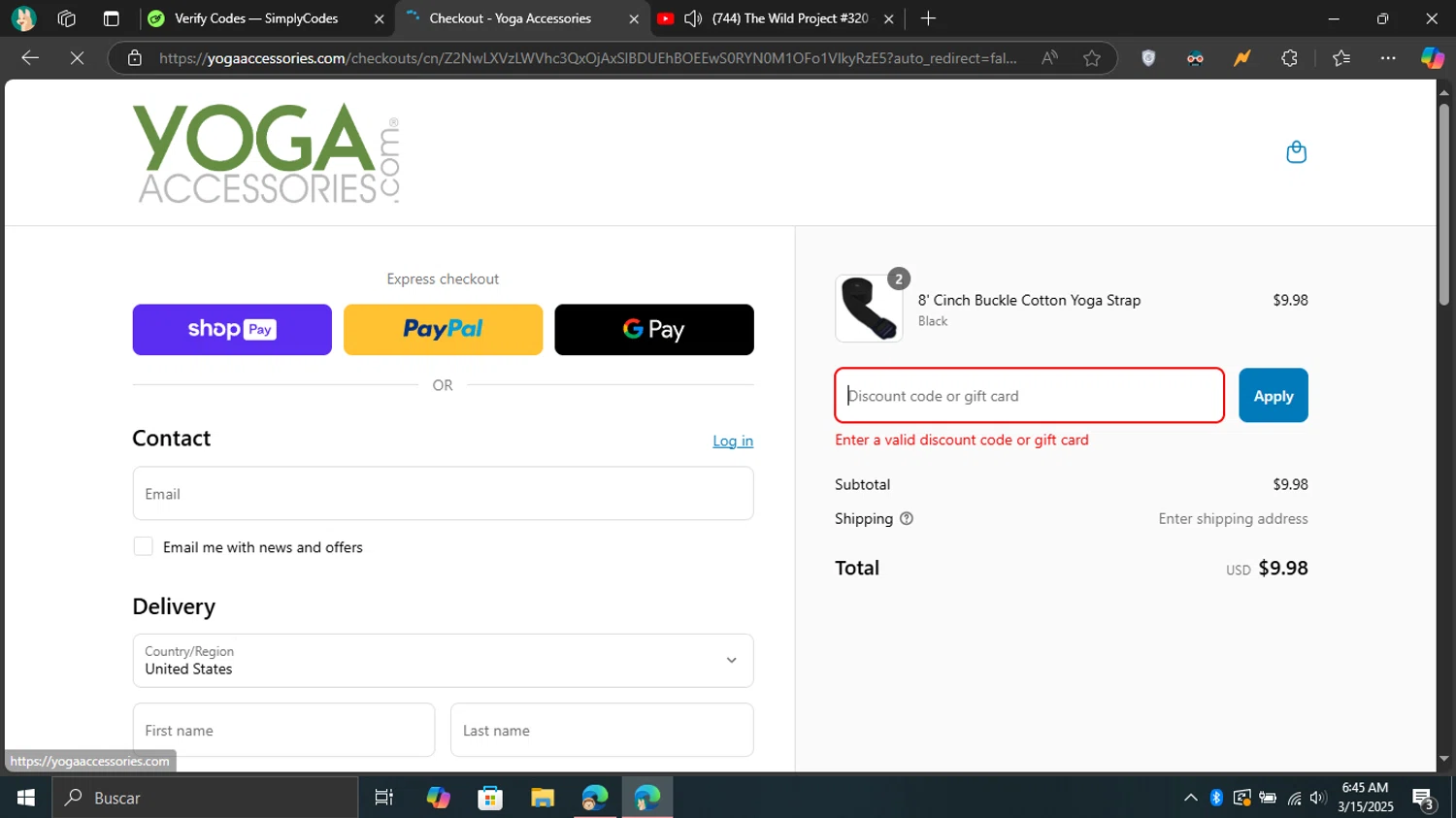Add this page to favorites star
This screenshot has height=818, width=1456.
coord(1092,58)
